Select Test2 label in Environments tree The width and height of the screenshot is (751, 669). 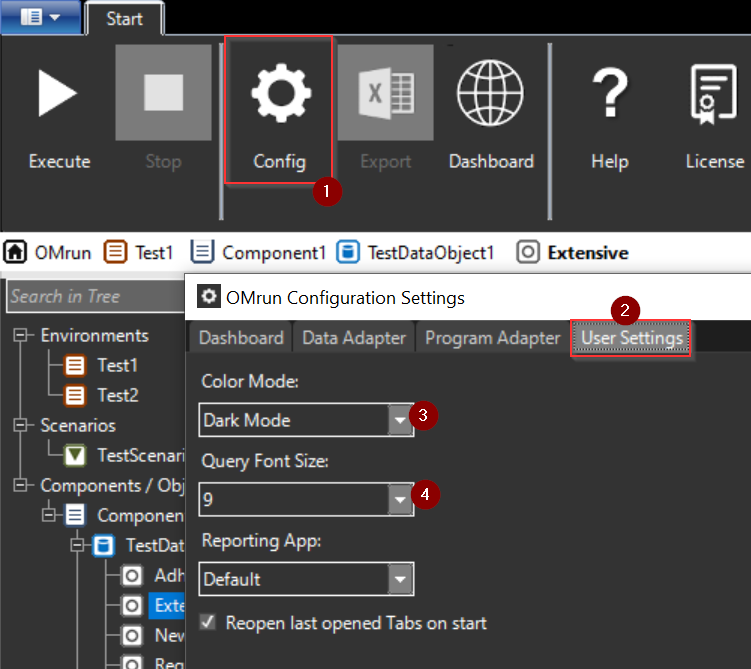[x=118, y=396]
